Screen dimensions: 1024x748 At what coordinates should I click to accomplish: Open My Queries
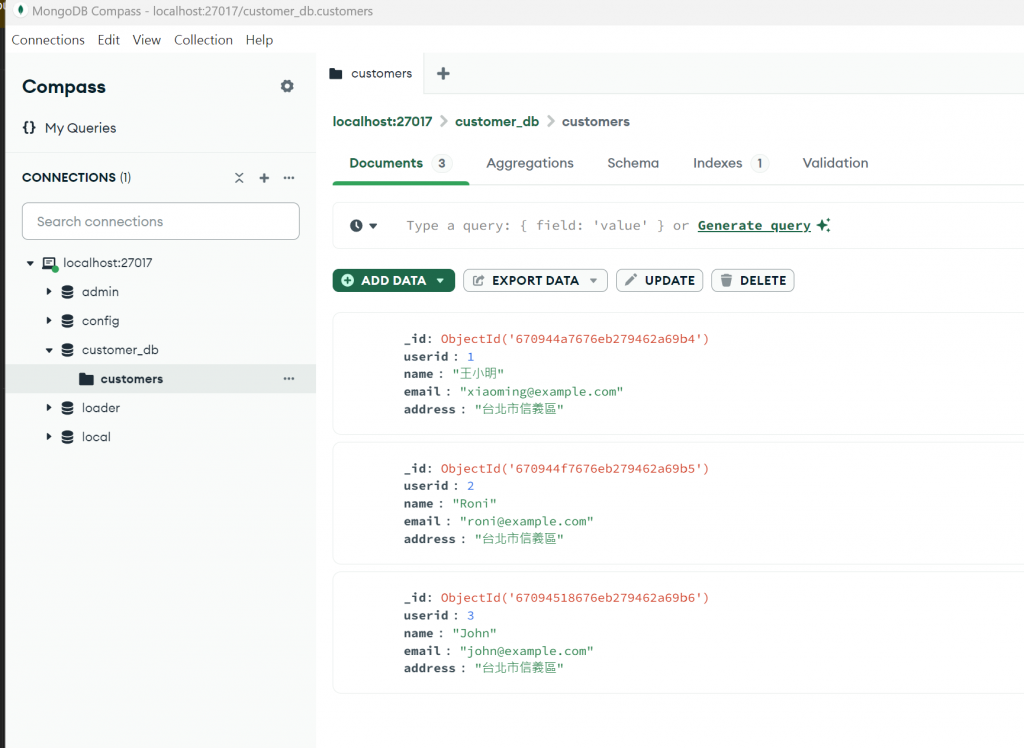pos(80,128)
